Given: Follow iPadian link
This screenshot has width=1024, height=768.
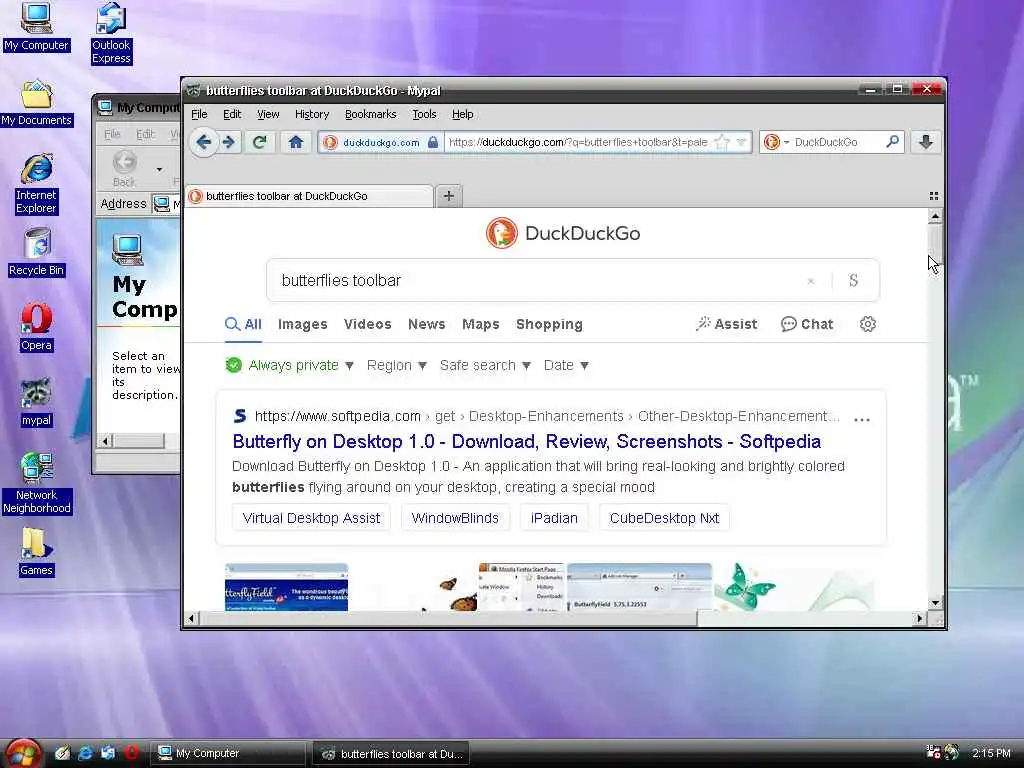Looking at the screenshot, I should (x=554, y=518).
